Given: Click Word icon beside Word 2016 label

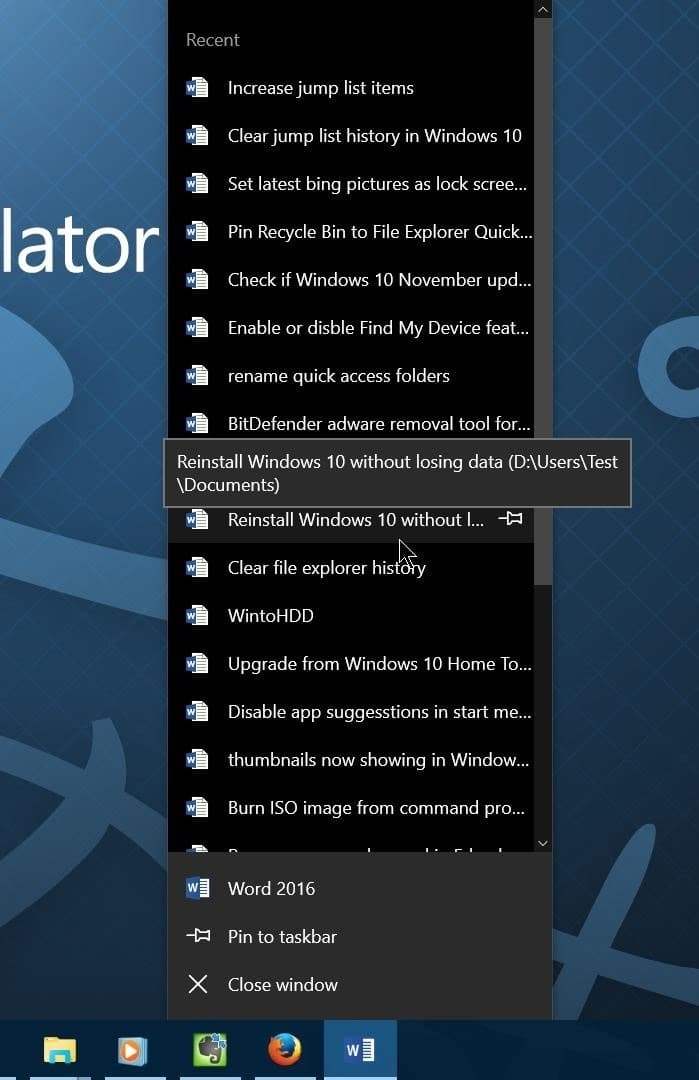Looking at the screenshot, I should [x=198, y=888].
